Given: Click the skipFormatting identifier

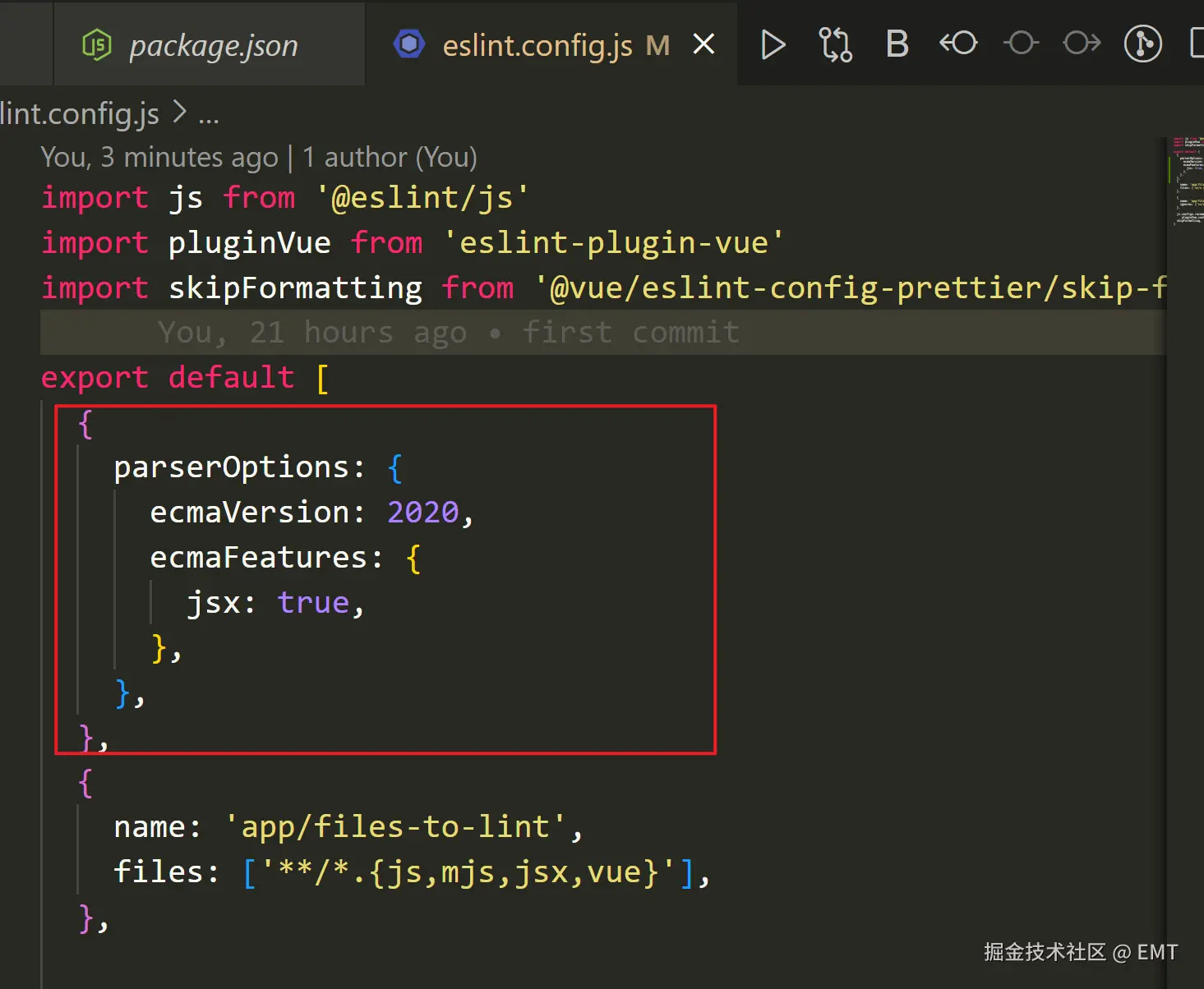Looking at the screenshot, I should (x=295, y=288).
